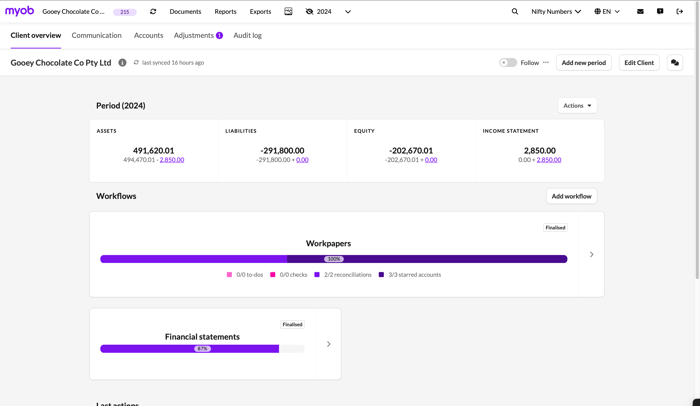Open the feedback speech bubble icon
This screenshot has height=406, width=700.
[660, 12]
